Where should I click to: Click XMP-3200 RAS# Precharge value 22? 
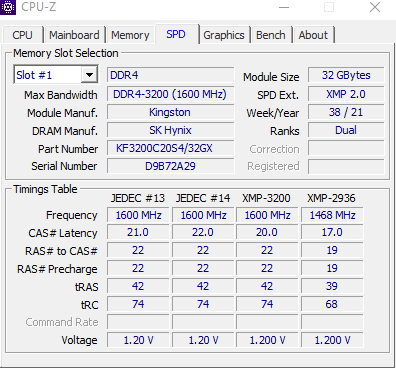267,268
